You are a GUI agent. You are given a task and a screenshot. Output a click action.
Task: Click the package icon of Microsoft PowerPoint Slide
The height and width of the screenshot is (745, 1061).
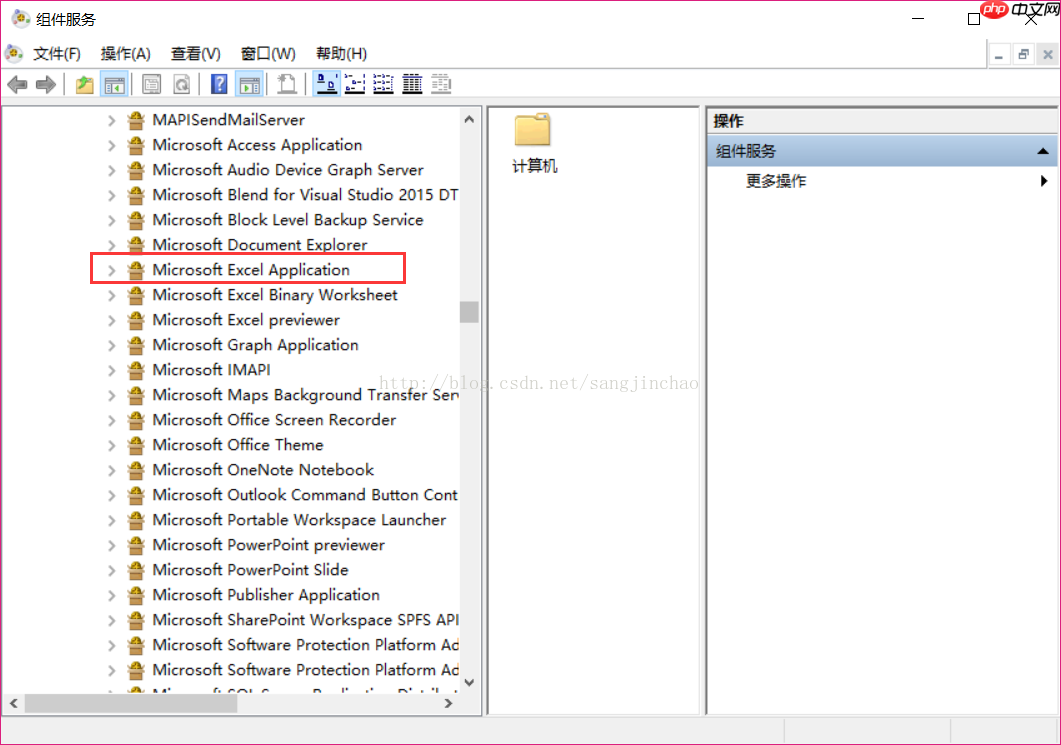pos(136,570)
